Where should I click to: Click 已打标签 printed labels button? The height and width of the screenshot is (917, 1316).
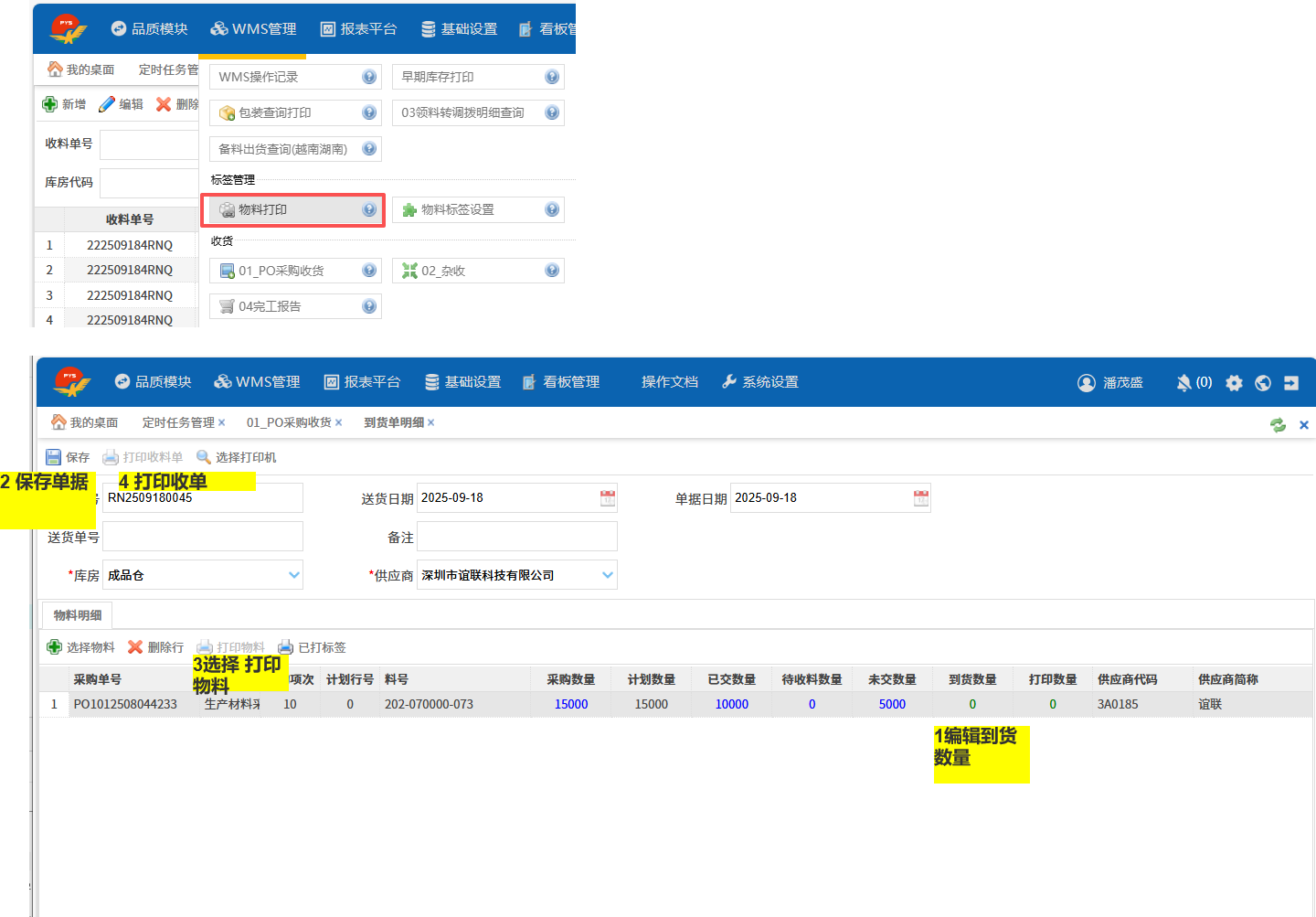[x=313, y=647]
